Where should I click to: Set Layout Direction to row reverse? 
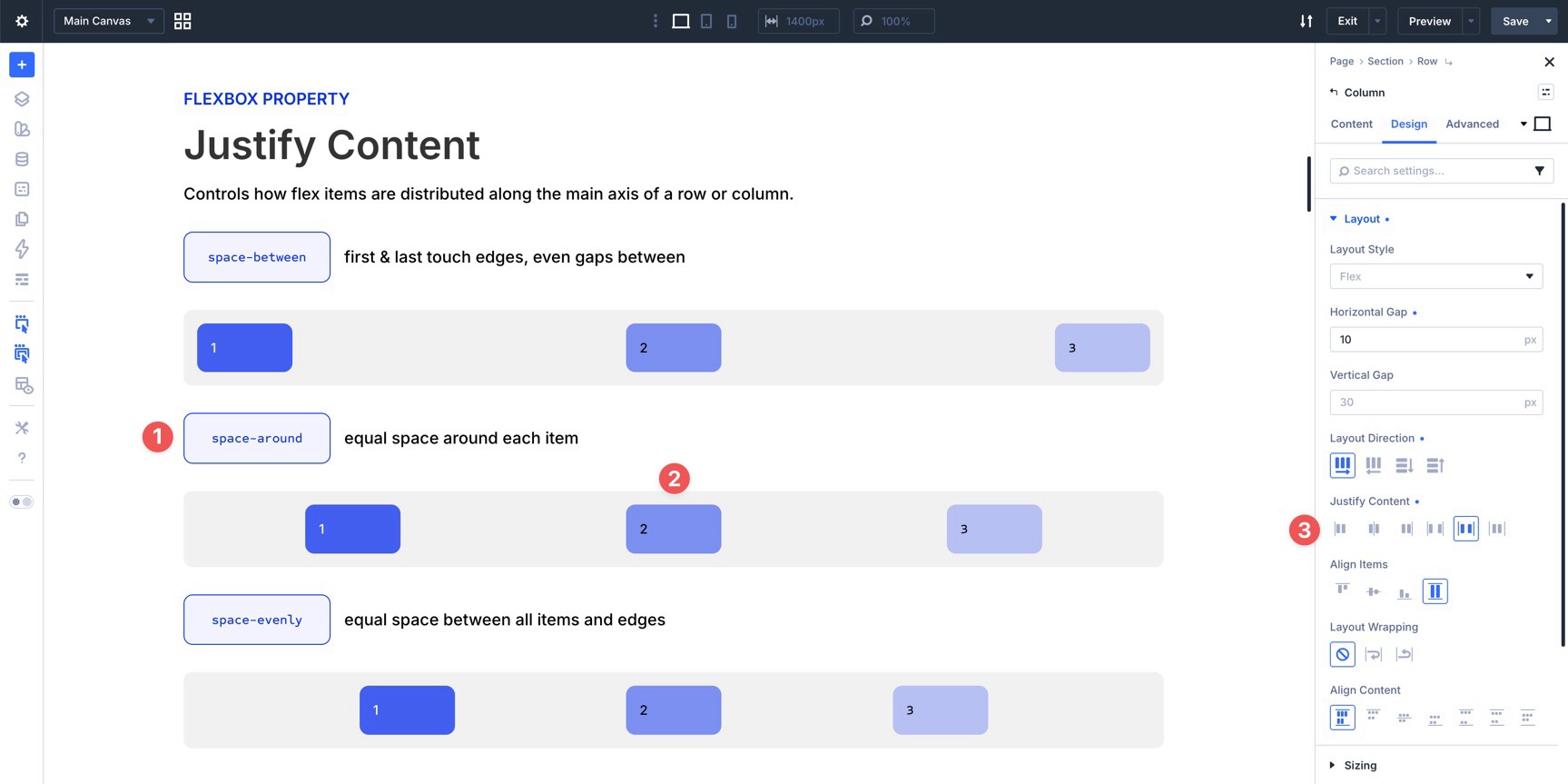click(x=1373, y=465)
